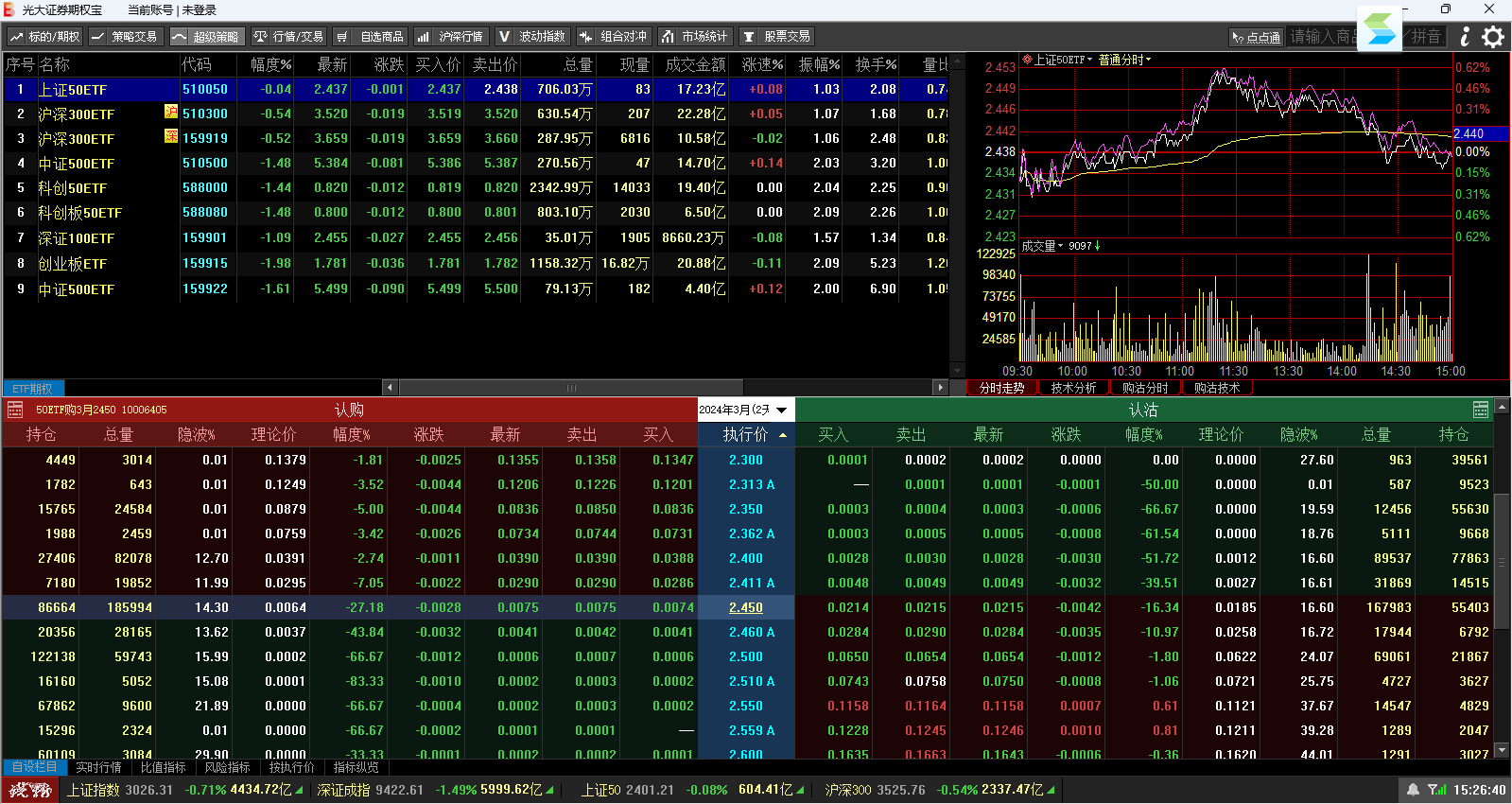Focus the 请输入商品 search box
This screenshot has width=1512, height=804.
1322,37
